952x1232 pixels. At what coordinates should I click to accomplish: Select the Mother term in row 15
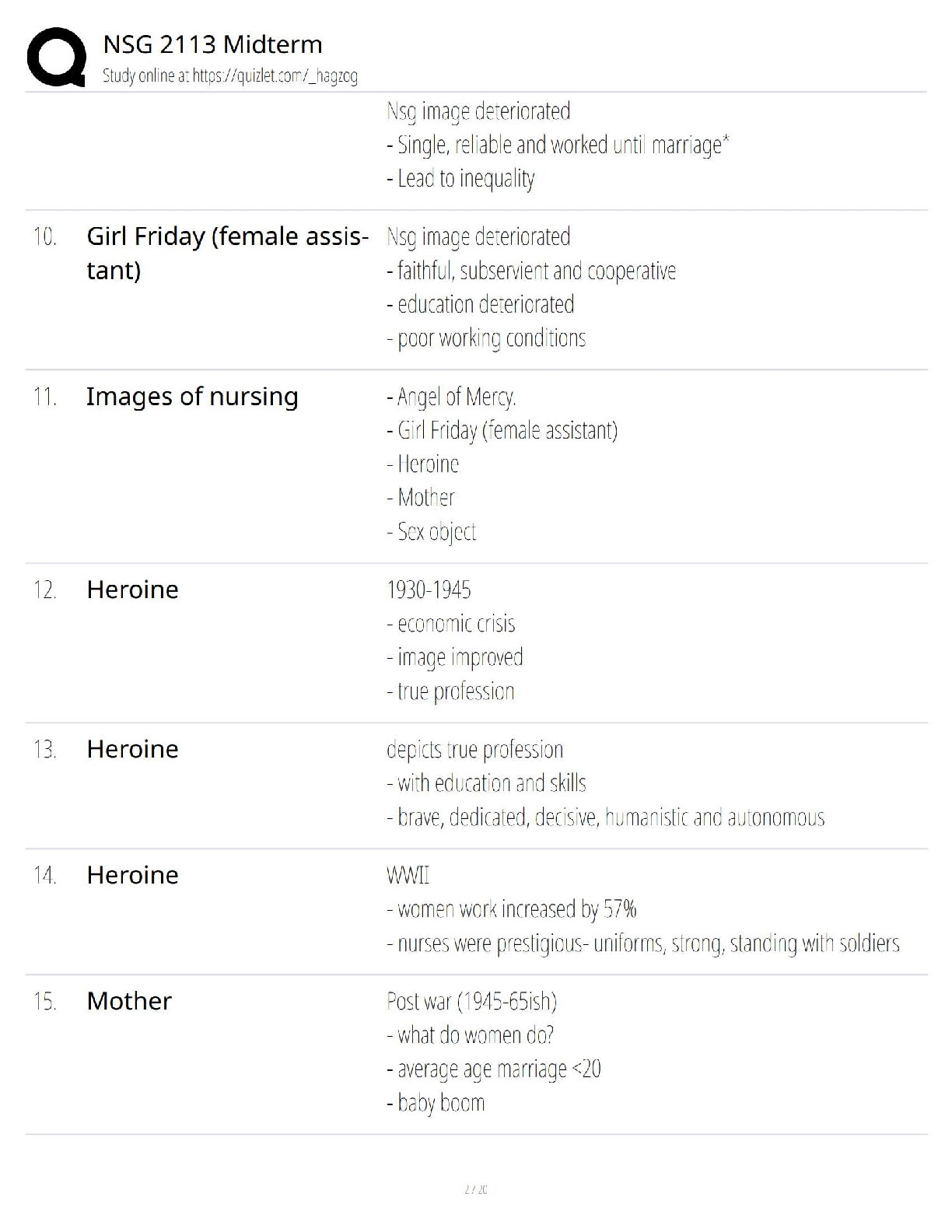[129, 1001]
